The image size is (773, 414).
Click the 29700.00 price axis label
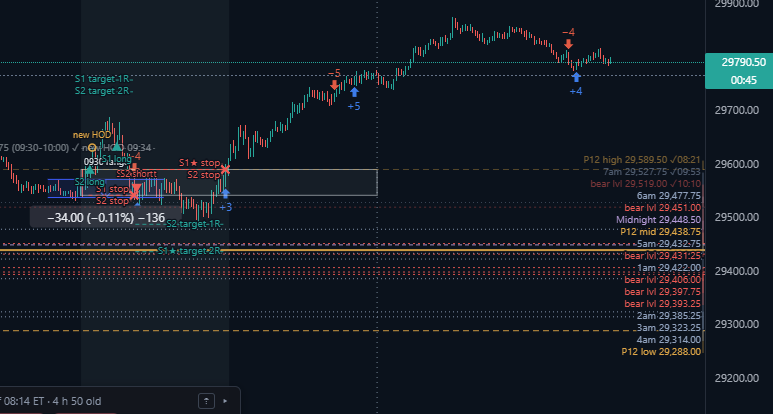click(x=737, y=110)
